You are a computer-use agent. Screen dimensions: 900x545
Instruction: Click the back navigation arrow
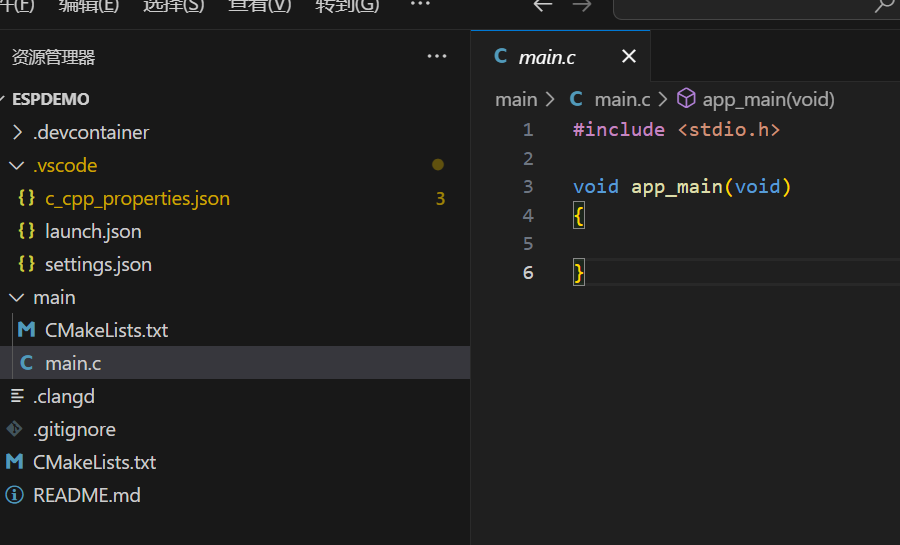[542, 6]
